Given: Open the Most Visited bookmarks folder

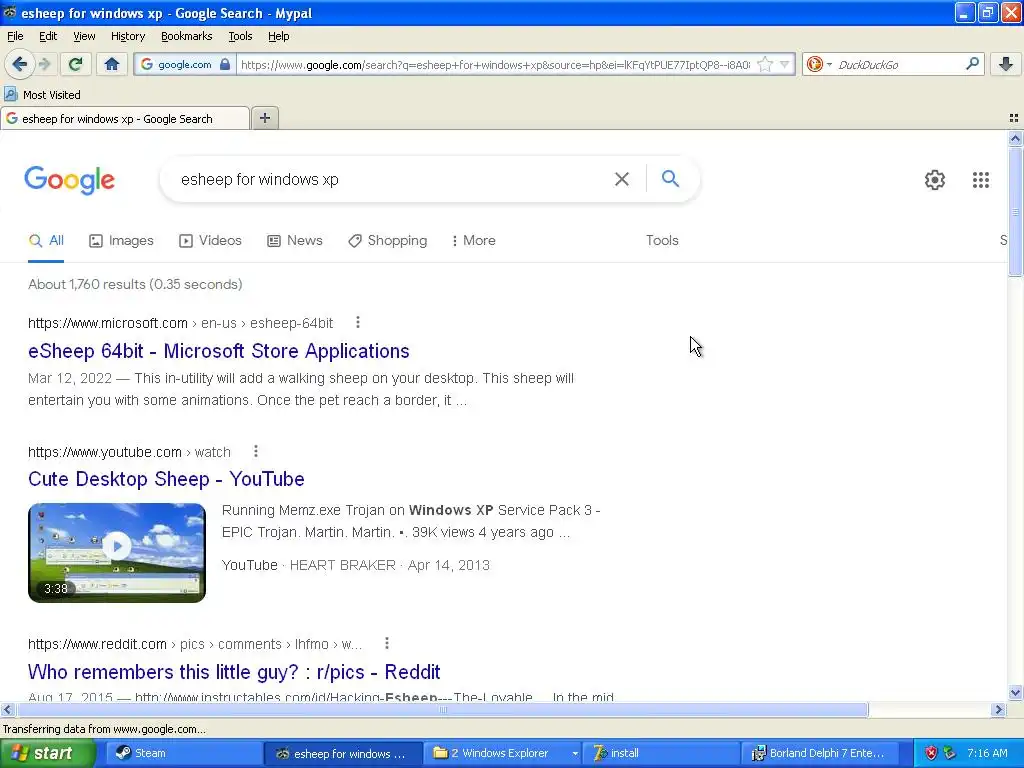Looking at the screenshot, I should tap(43, 95).
